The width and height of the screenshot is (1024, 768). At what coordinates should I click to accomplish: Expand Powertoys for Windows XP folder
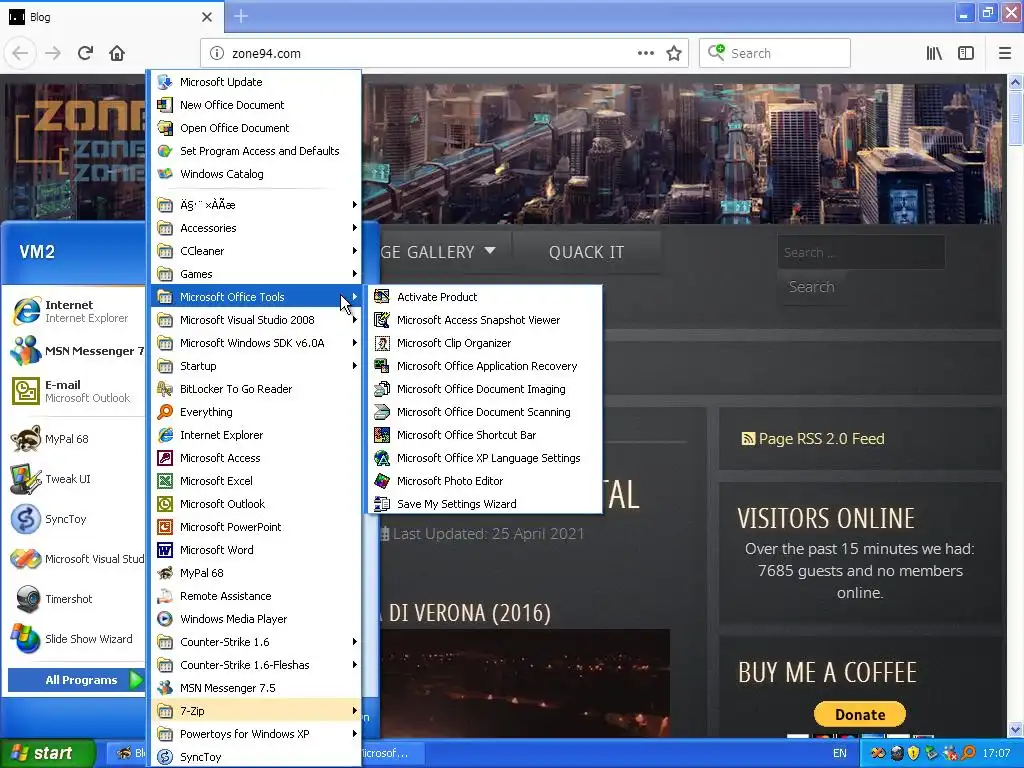pos(256,734)
